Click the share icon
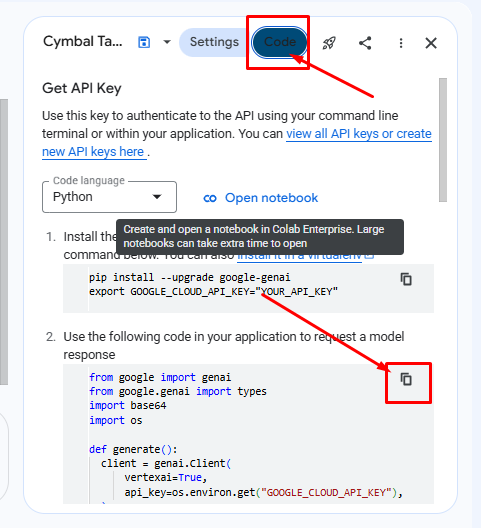This screenshot has width=481, height=528. (x=365, y=43)
